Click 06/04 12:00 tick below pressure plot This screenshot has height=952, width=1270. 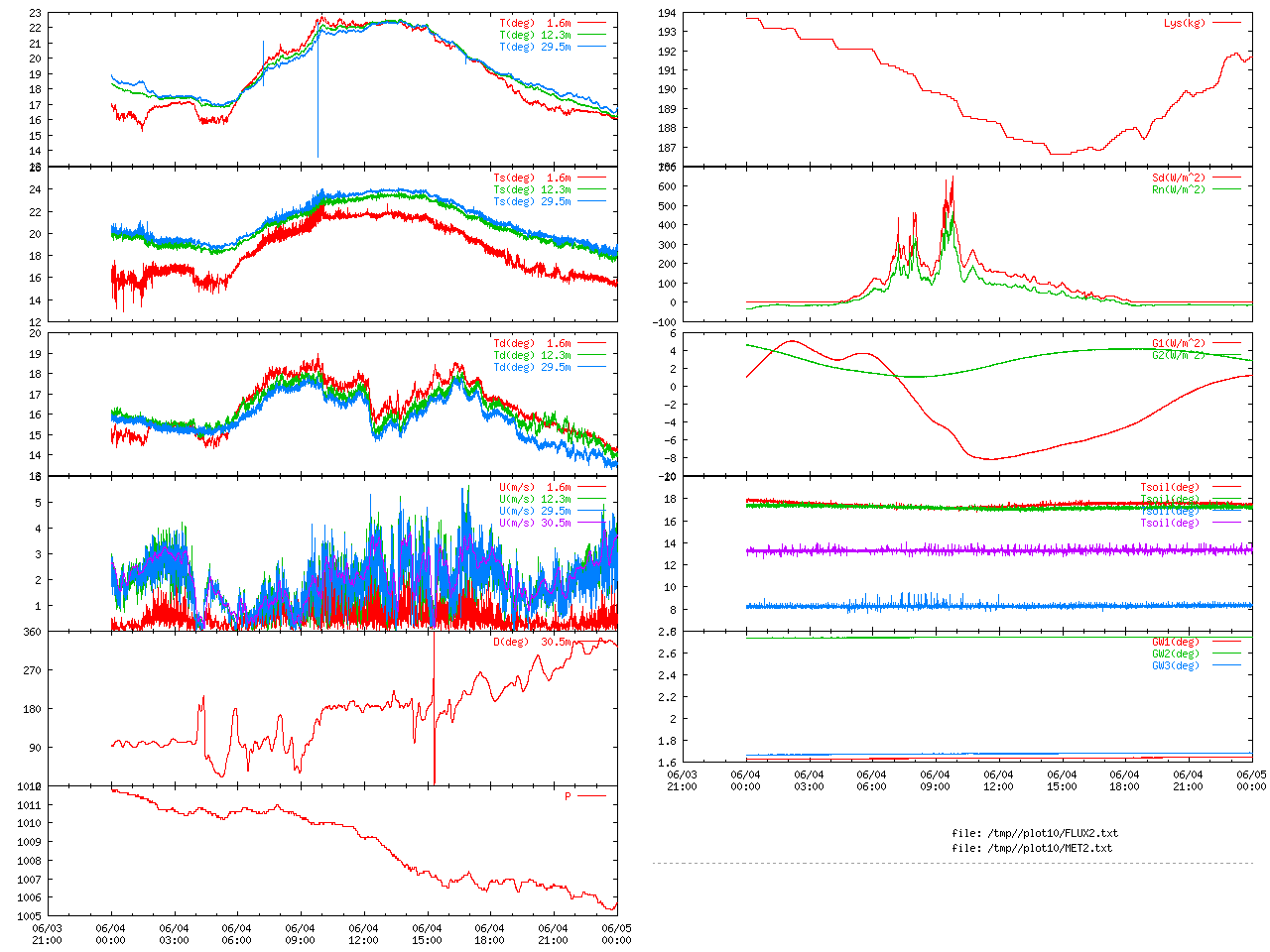pyautogui.click(x=363, y=934)
